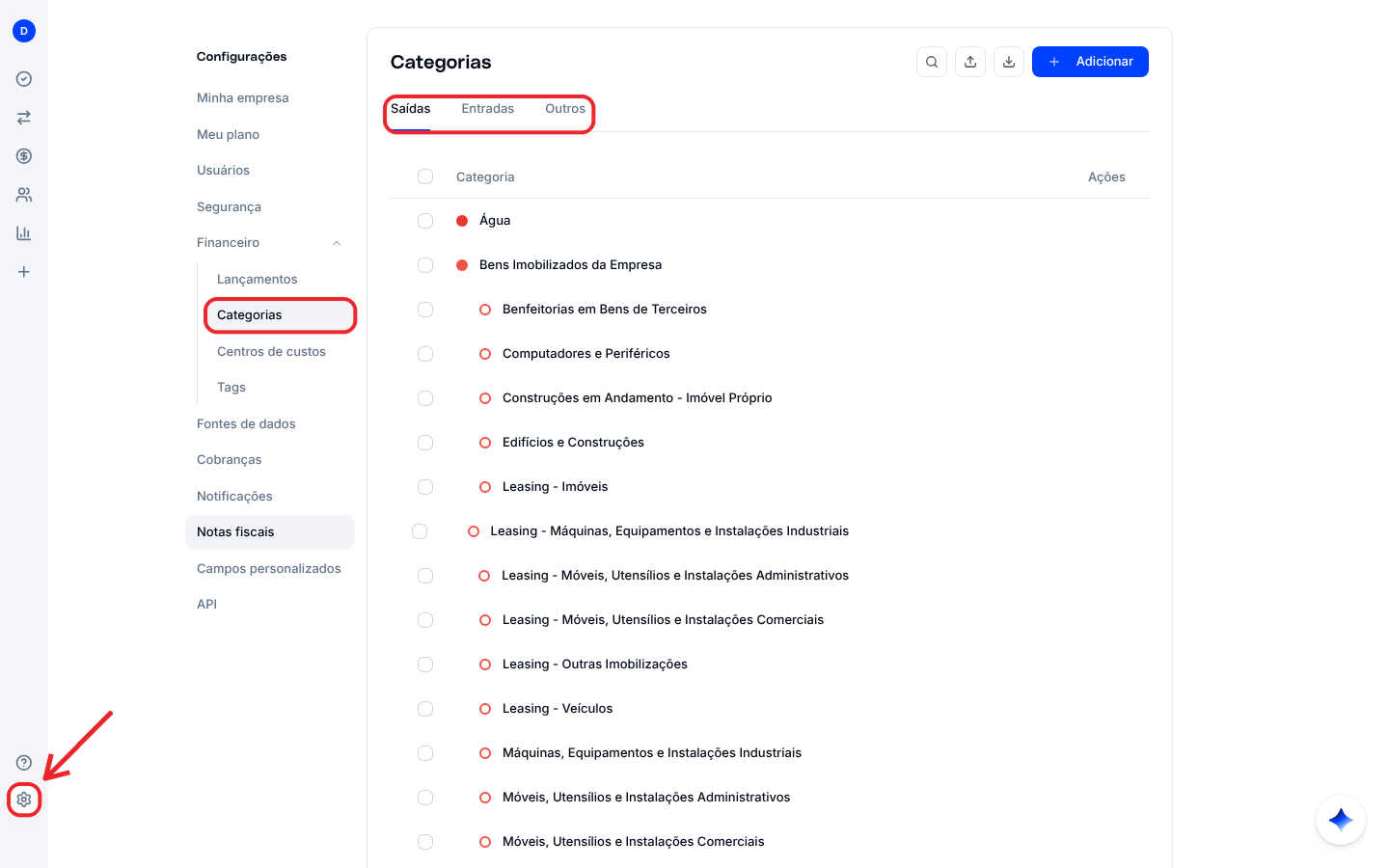Select checkbox for Leasing - Imóveis

coord(425,487)
